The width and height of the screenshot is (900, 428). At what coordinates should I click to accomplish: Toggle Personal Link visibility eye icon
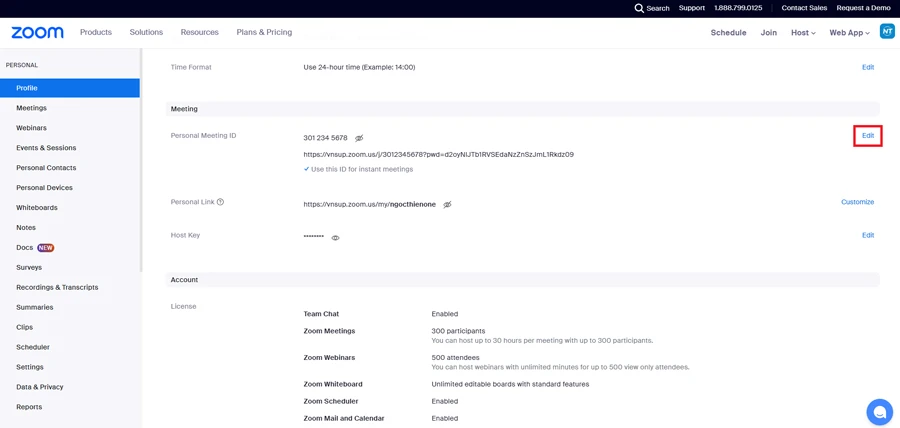coord(447,205)
